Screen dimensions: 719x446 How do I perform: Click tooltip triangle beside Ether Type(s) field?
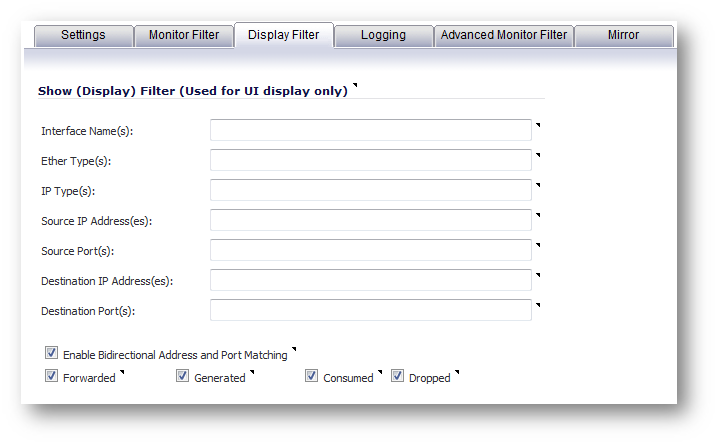(x=538, y=155)
